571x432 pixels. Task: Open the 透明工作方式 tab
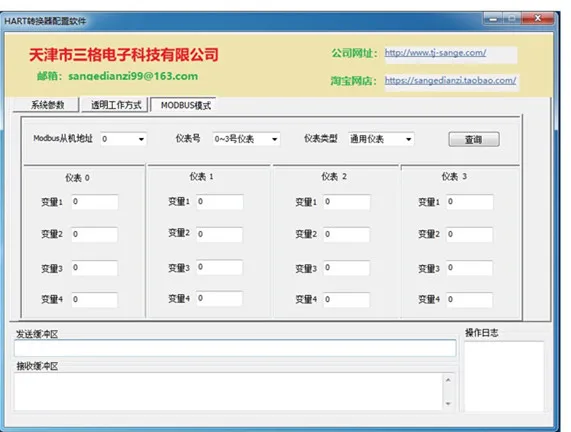click(115, 105)
